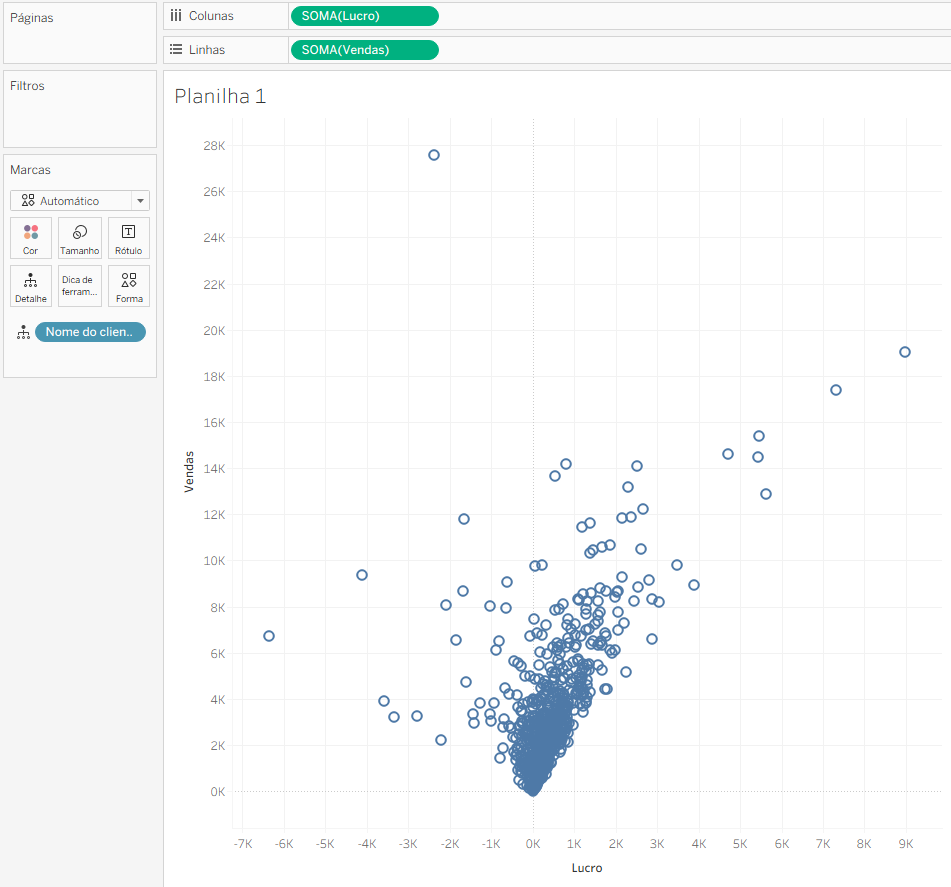Open the Tamanho size marks card

click(79, 238)
